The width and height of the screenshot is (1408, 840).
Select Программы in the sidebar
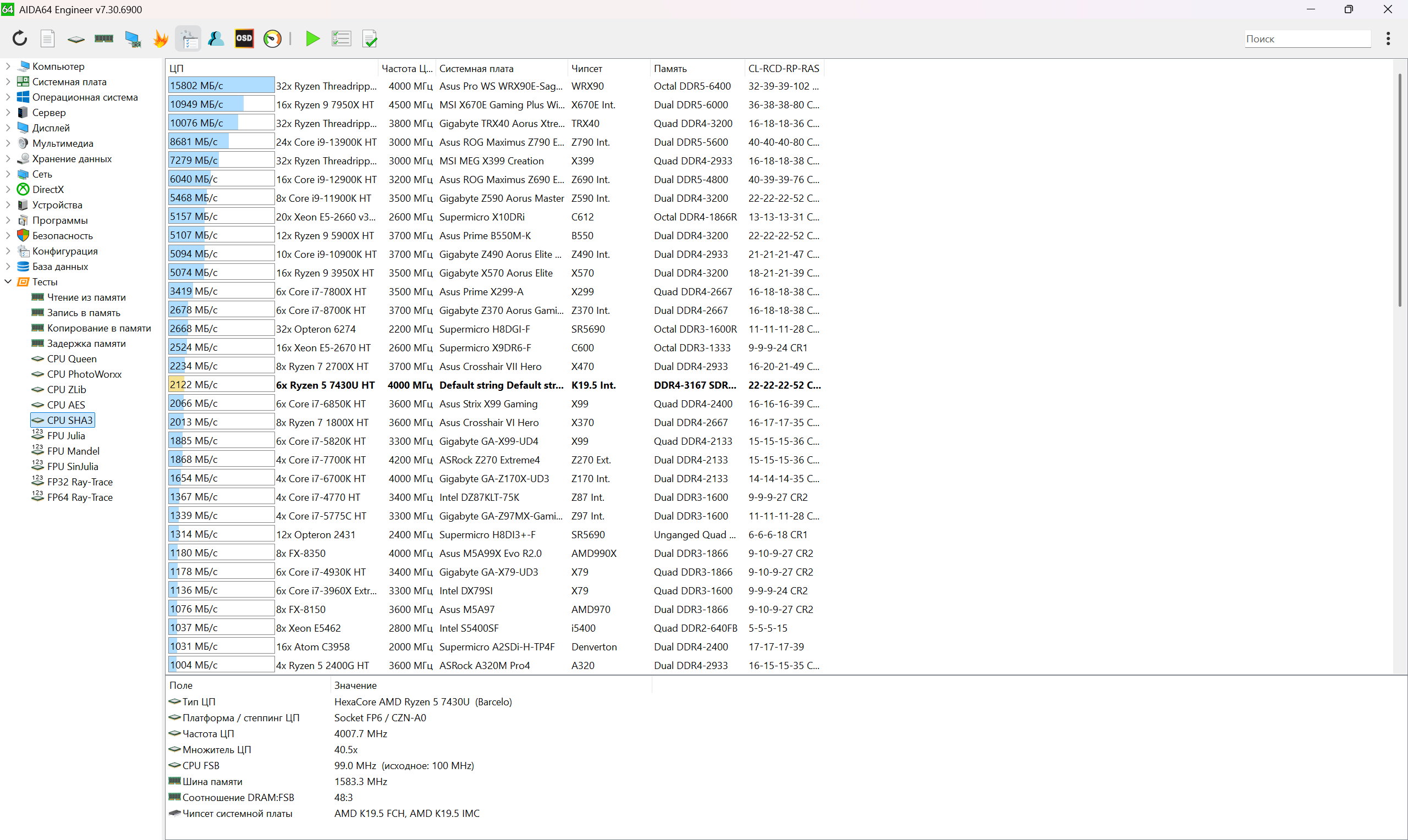[59, 220]
